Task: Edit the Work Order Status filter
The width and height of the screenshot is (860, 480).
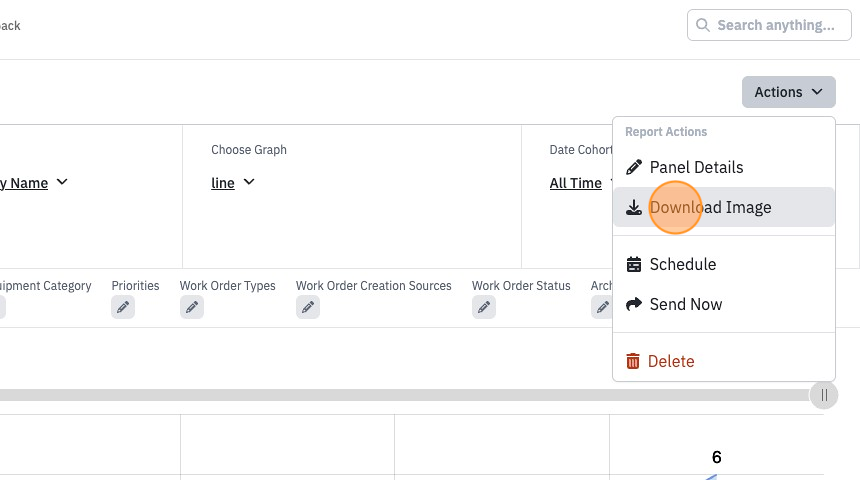Action: (x=484, y=307)
